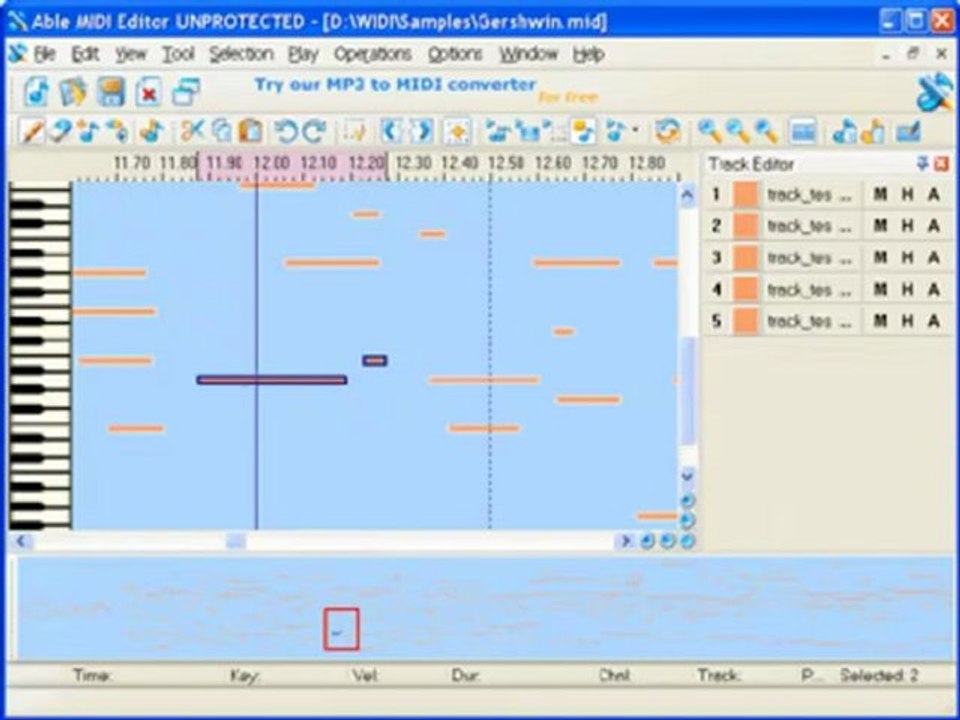Open the color swatch of track 5
This screenshot has height=720, width=960.
click(746, 320)
